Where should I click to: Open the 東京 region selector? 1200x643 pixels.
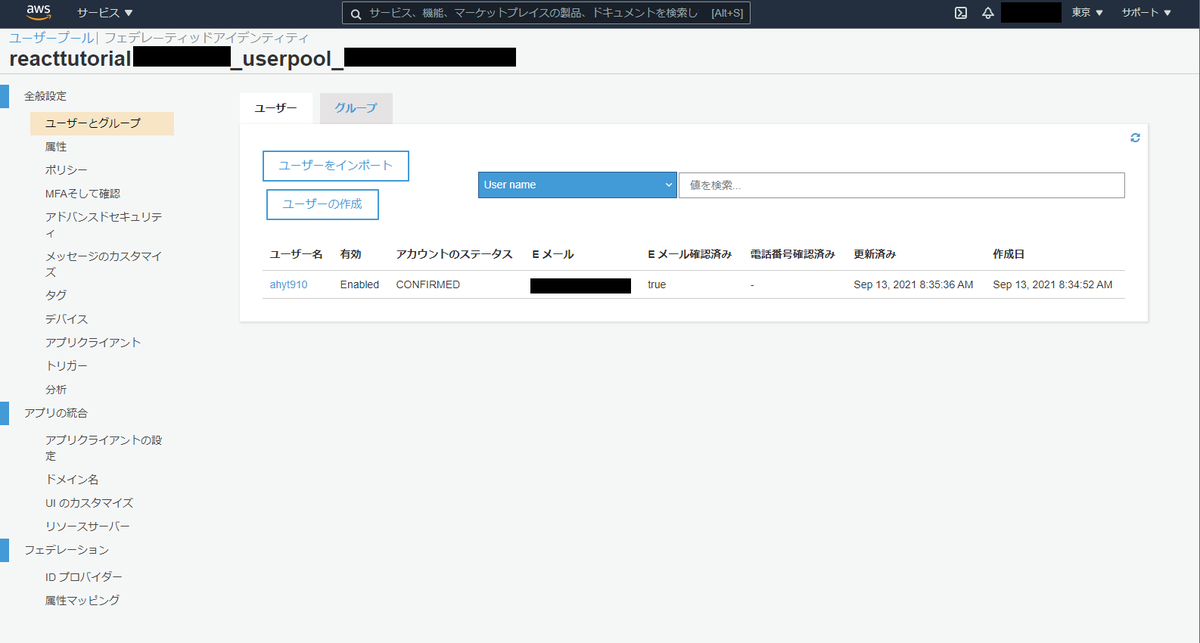coord(1087,13)
